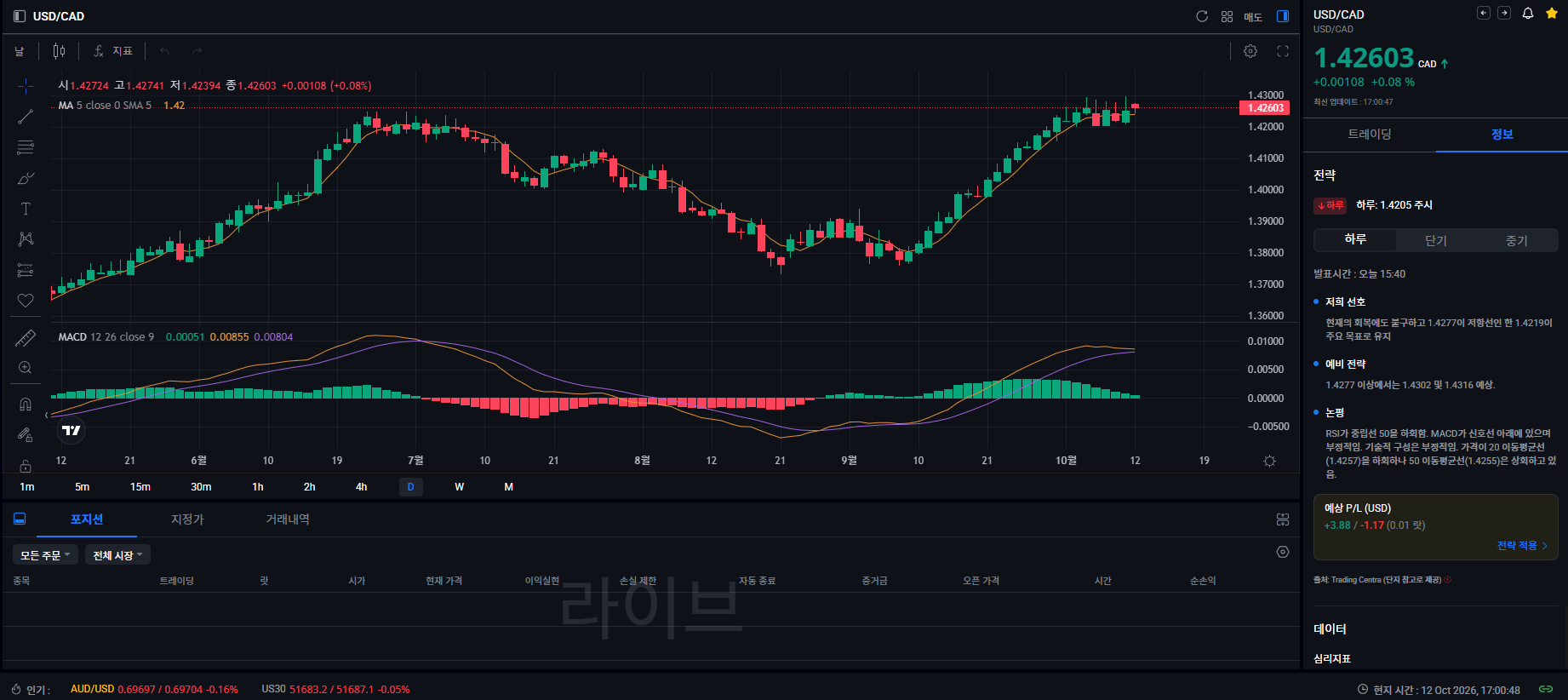Select the brush drawing tool

coord(26,178)
